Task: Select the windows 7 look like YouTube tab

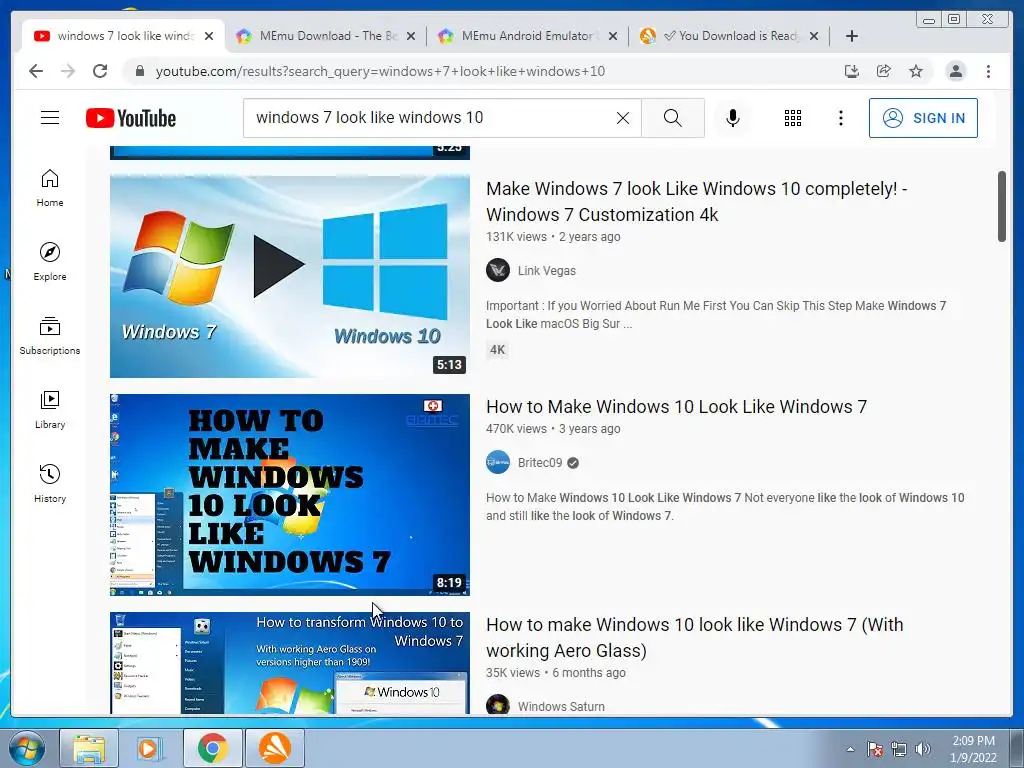Action: 123,36
